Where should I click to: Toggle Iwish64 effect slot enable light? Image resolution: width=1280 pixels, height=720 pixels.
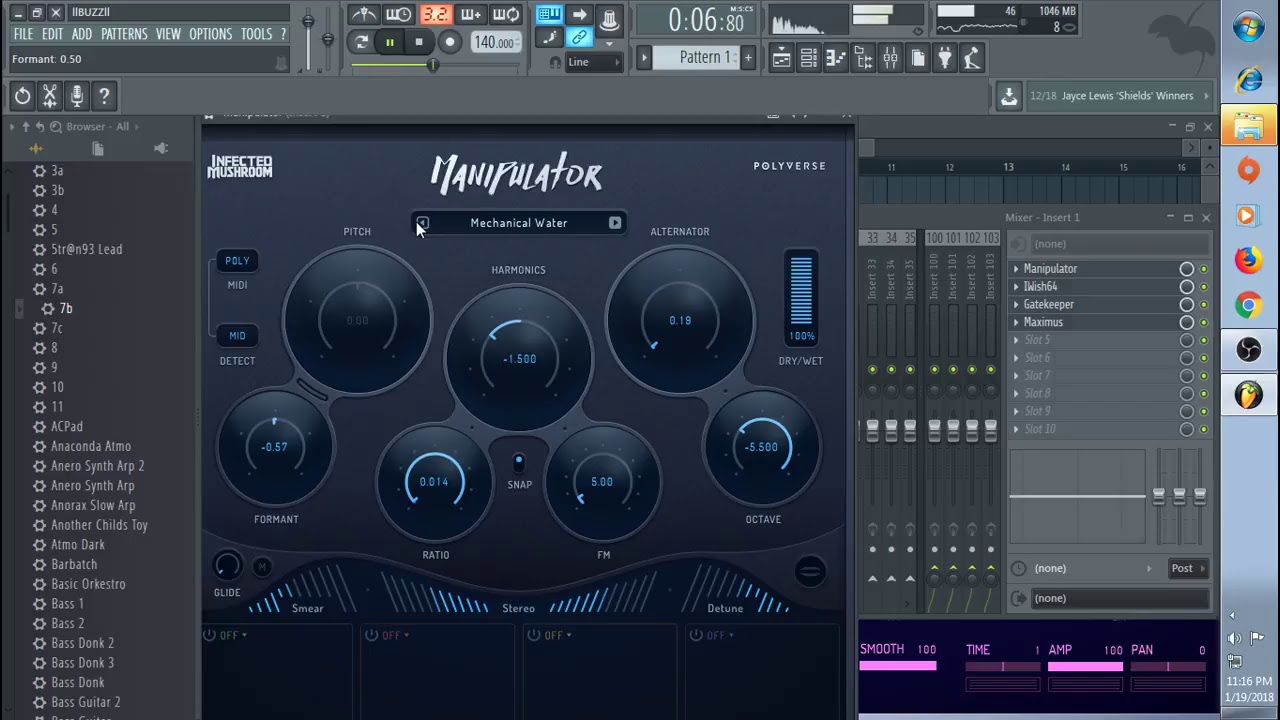[x=1203, y=287]
